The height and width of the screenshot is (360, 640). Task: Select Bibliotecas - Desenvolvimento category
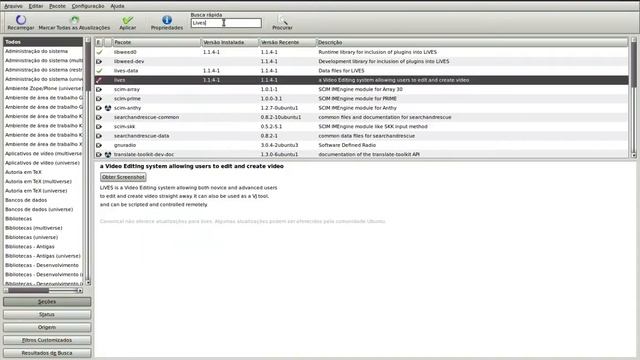[x=43, y=265]
